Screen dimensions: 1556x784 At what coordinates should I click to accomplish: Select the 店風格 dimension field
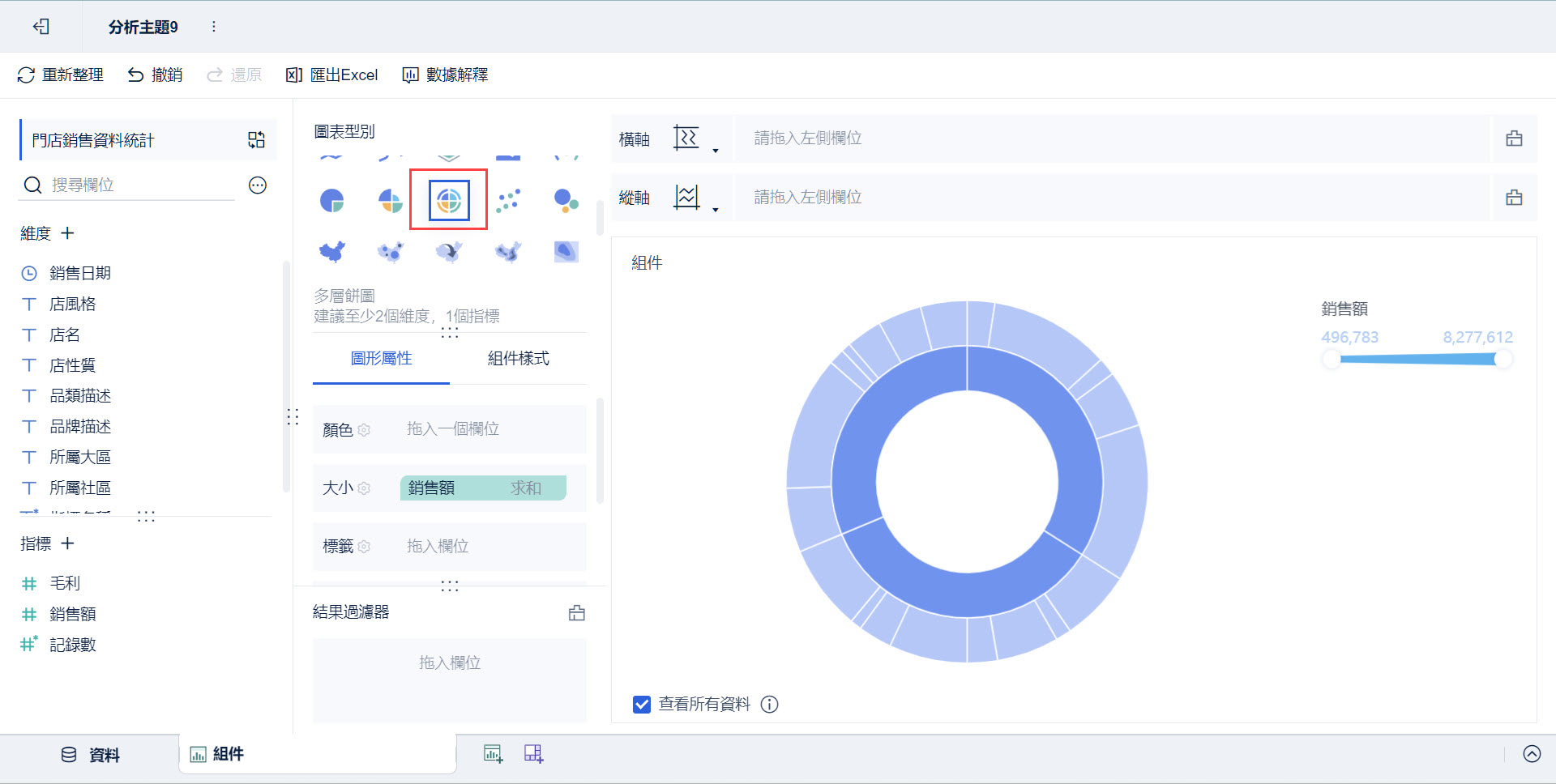tap(73, 305)
